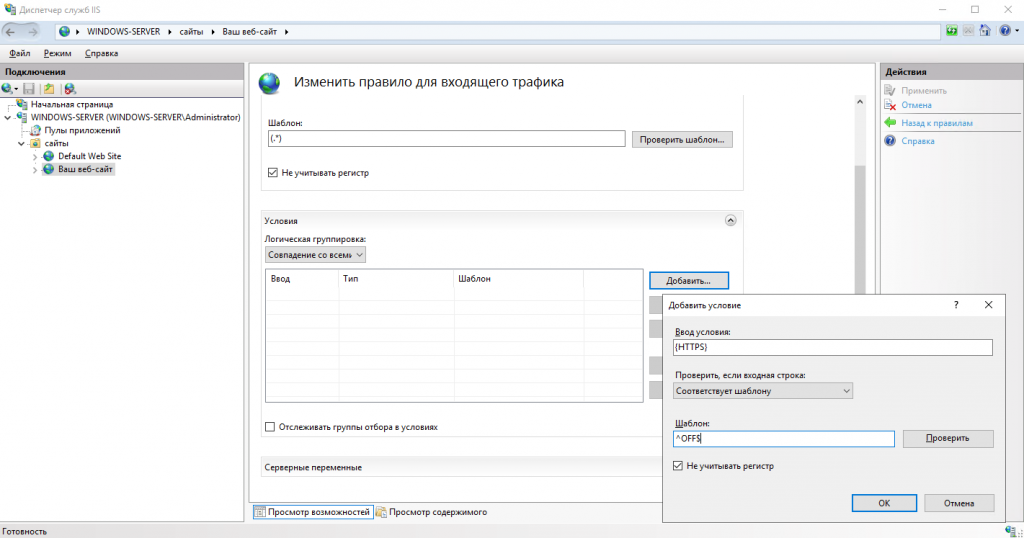Click WINDOWS-SERVER in the breadcrumb
Viewport: 1024px width, 538px height.
click(123, 31)
